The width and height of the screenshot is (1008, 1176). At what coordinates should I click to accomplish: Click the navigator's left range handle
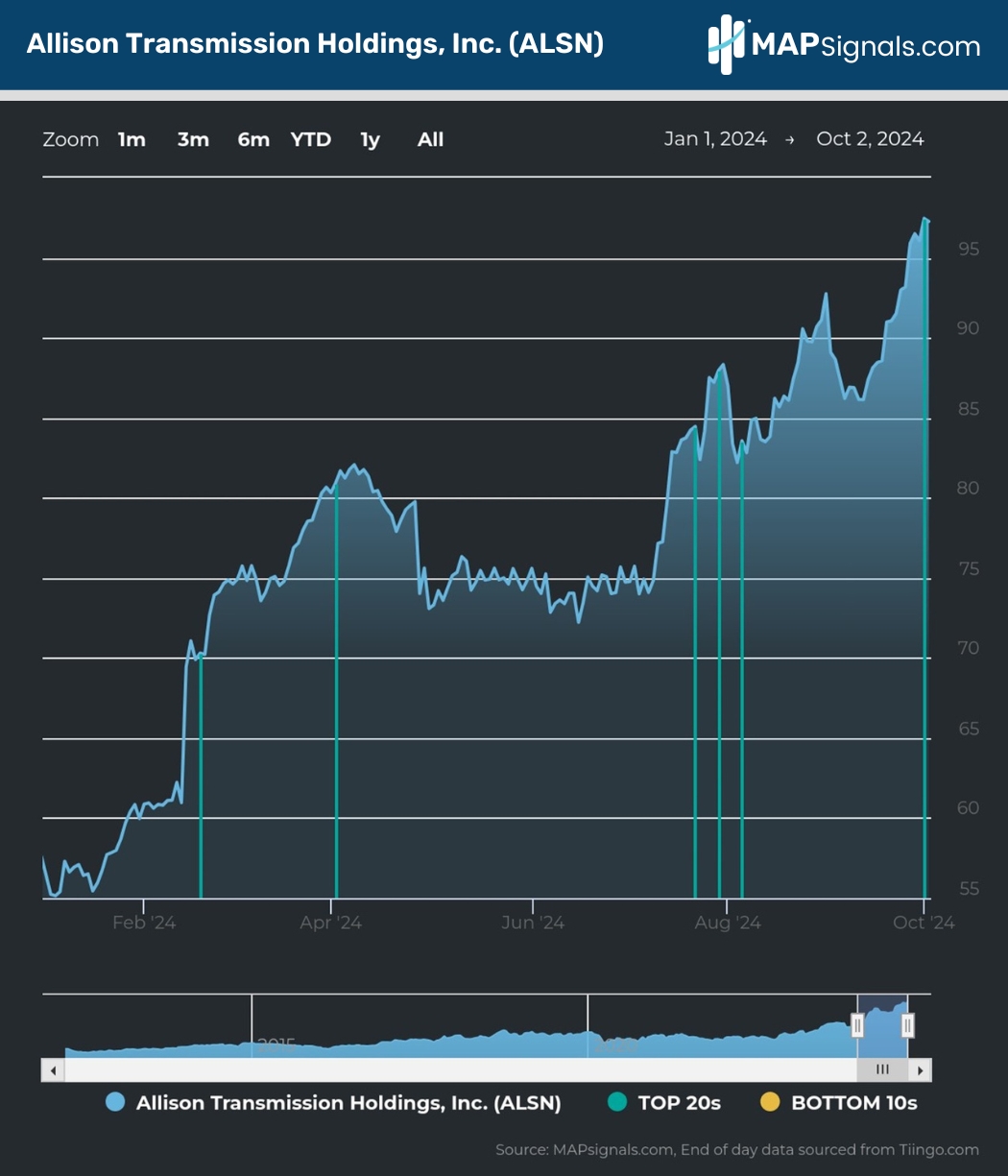click(857, 1026)
